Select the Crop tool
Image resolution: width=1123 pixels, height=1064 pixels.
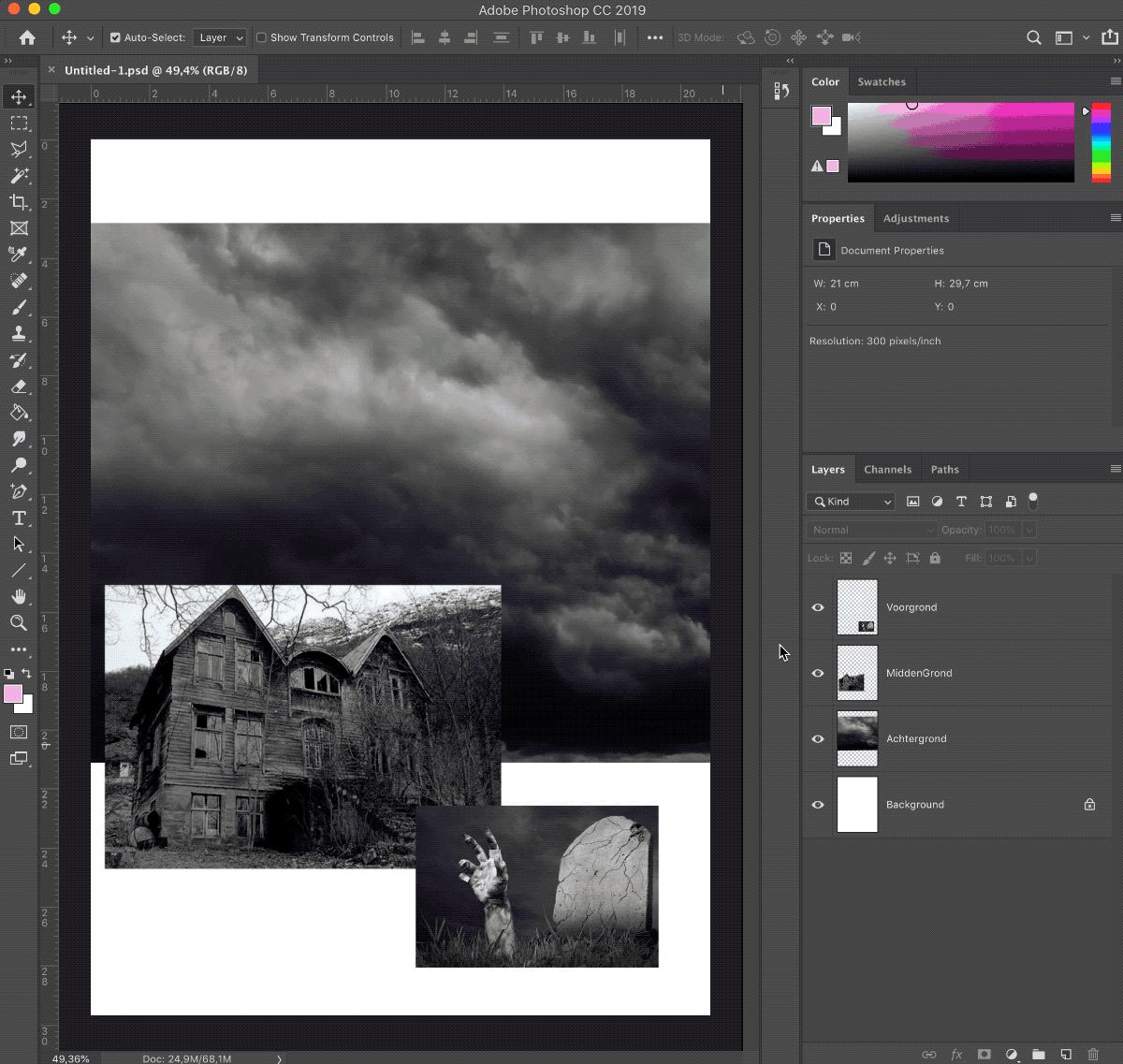[19, 202]
